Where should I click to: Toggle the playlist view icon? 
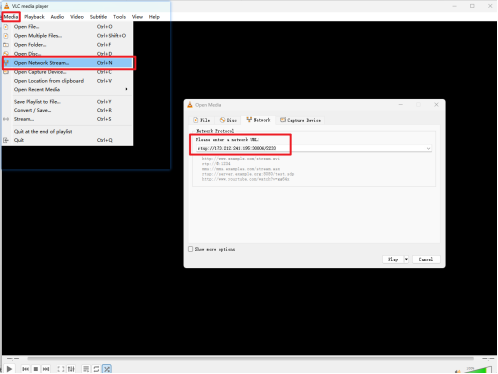pyautogui.click(x=86, y=369)
